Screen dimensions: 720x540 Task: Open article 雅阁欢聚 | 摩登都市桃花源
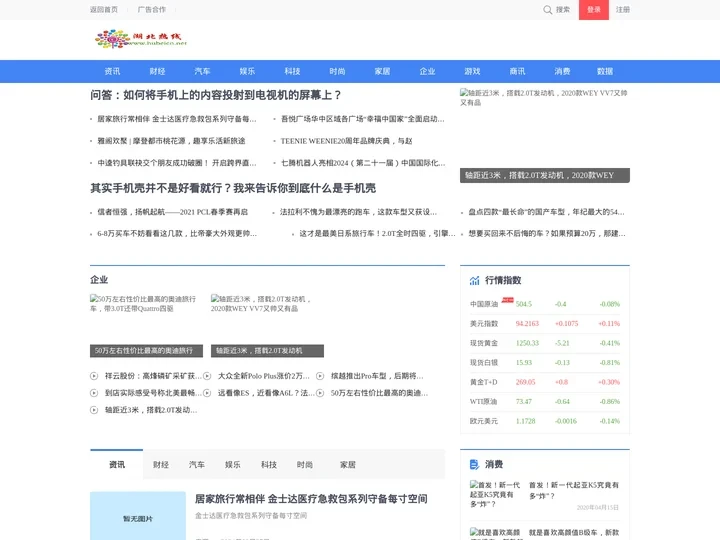(x=171, y=141)
